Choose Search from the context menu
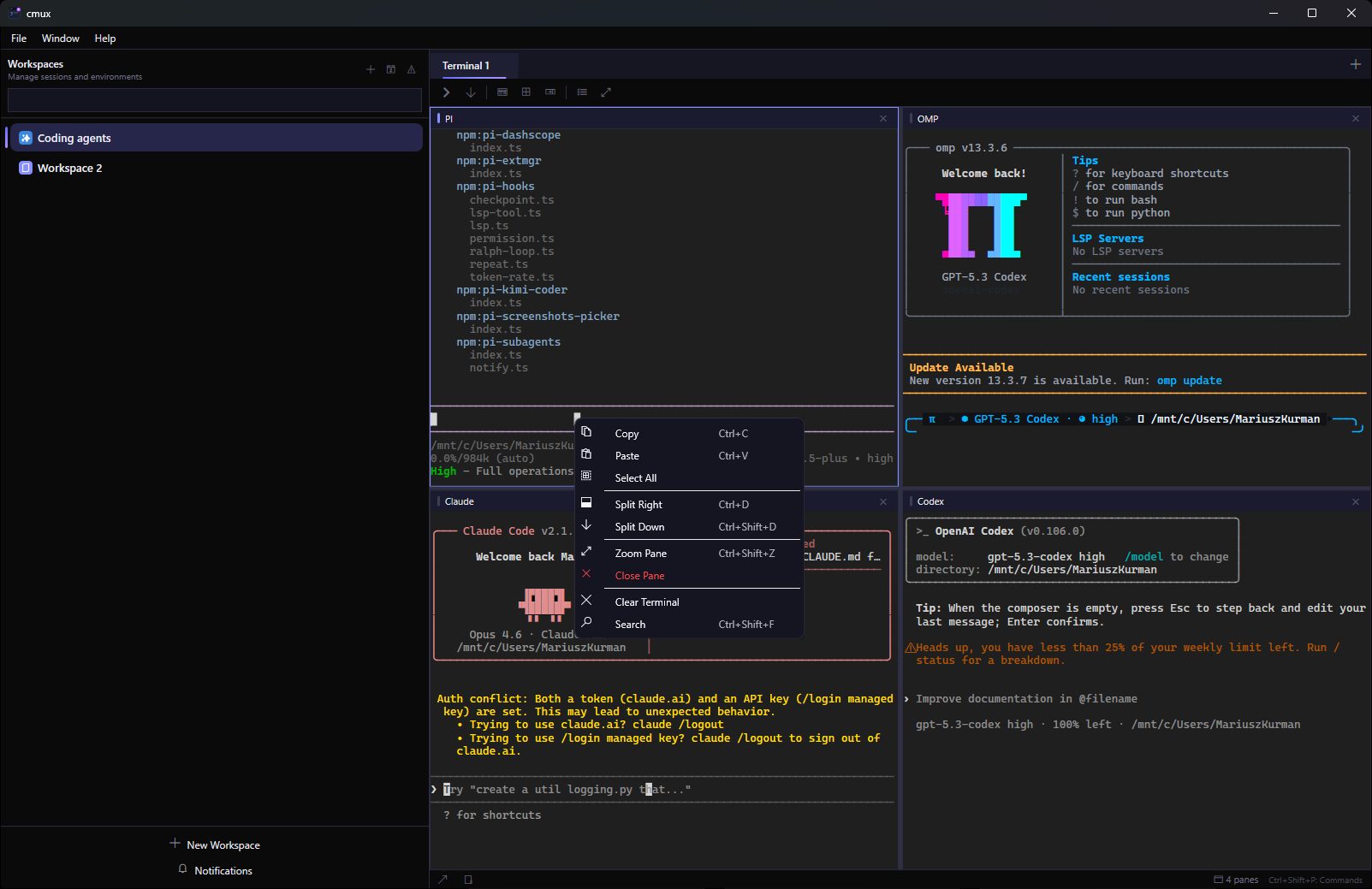The image size is (1372, 889). 690,625
